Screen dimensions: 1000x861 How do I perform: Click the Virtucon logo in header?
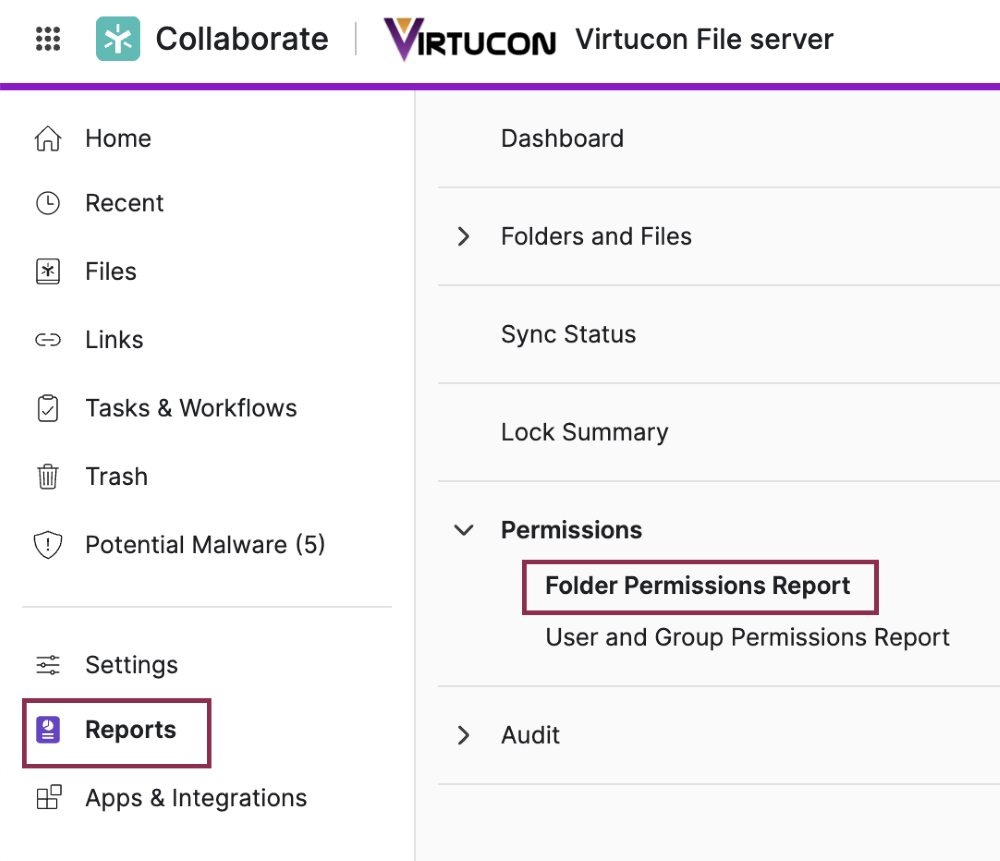point(470,40)
